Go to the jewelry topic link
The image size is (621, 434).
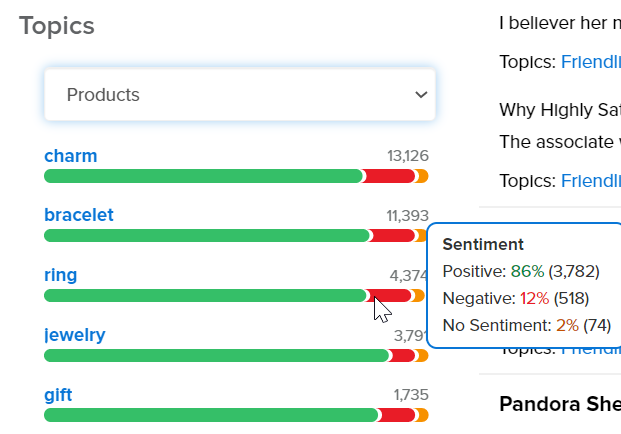(74, 335)
